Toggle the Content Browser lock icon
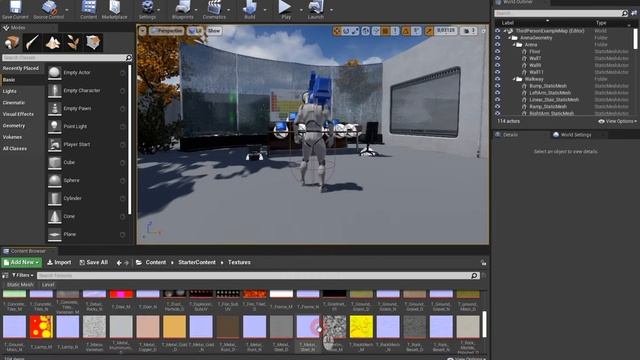The width and height of the screenshot is (640, 360). click(483, 262)
